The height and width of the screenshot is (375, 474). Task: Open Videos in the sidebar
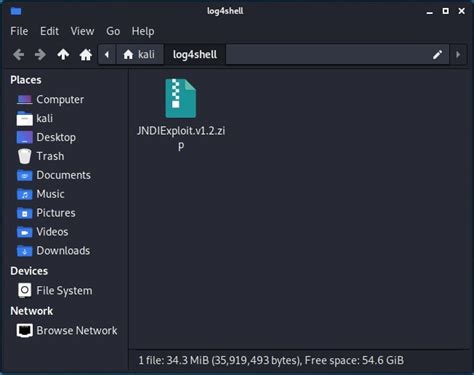(x=42, y=232)
